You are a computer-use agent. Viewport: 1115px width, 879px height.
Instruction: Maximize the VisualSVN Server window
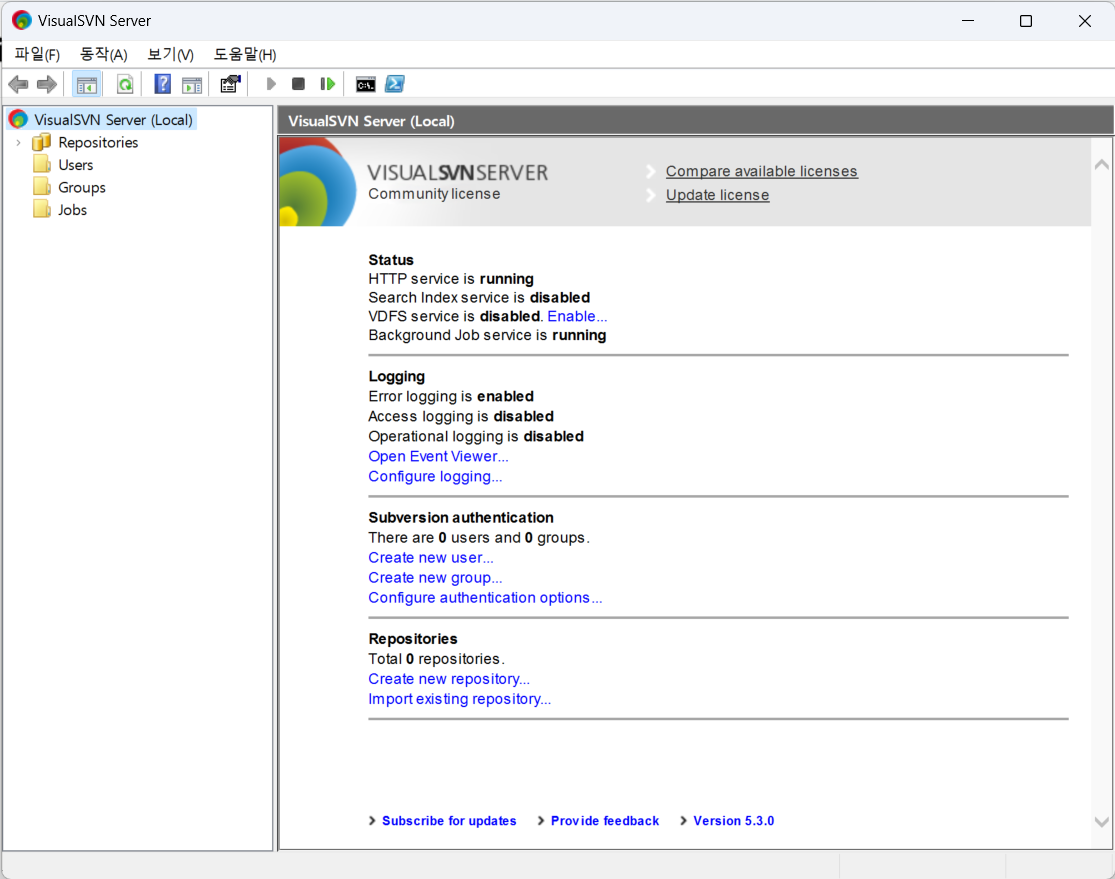tap(1026, 21)
